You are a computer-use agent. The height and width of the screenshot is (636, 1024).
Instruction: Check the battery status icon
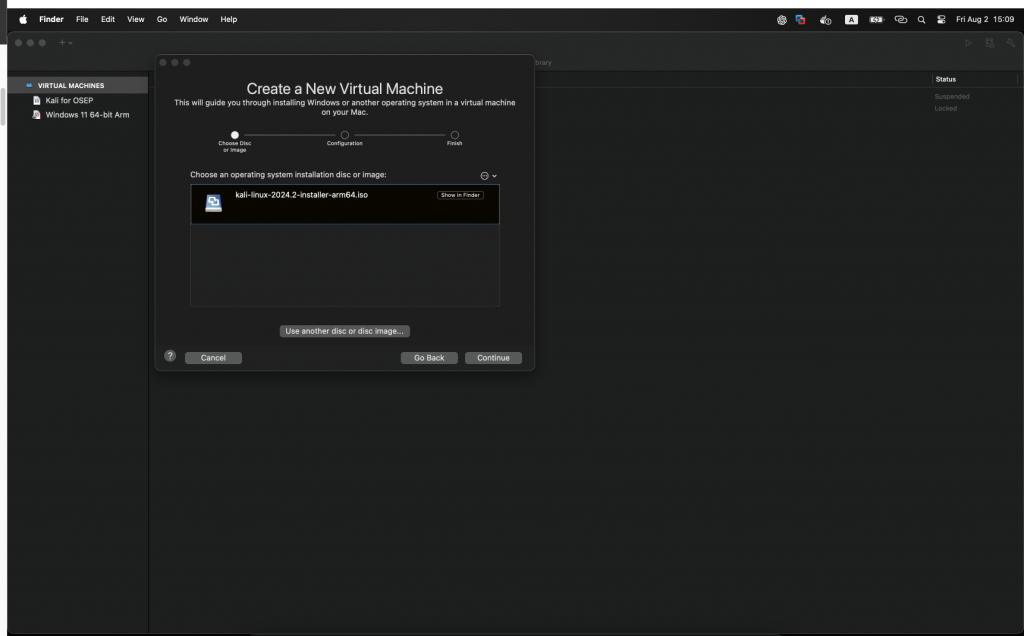[x=876, y=20]
